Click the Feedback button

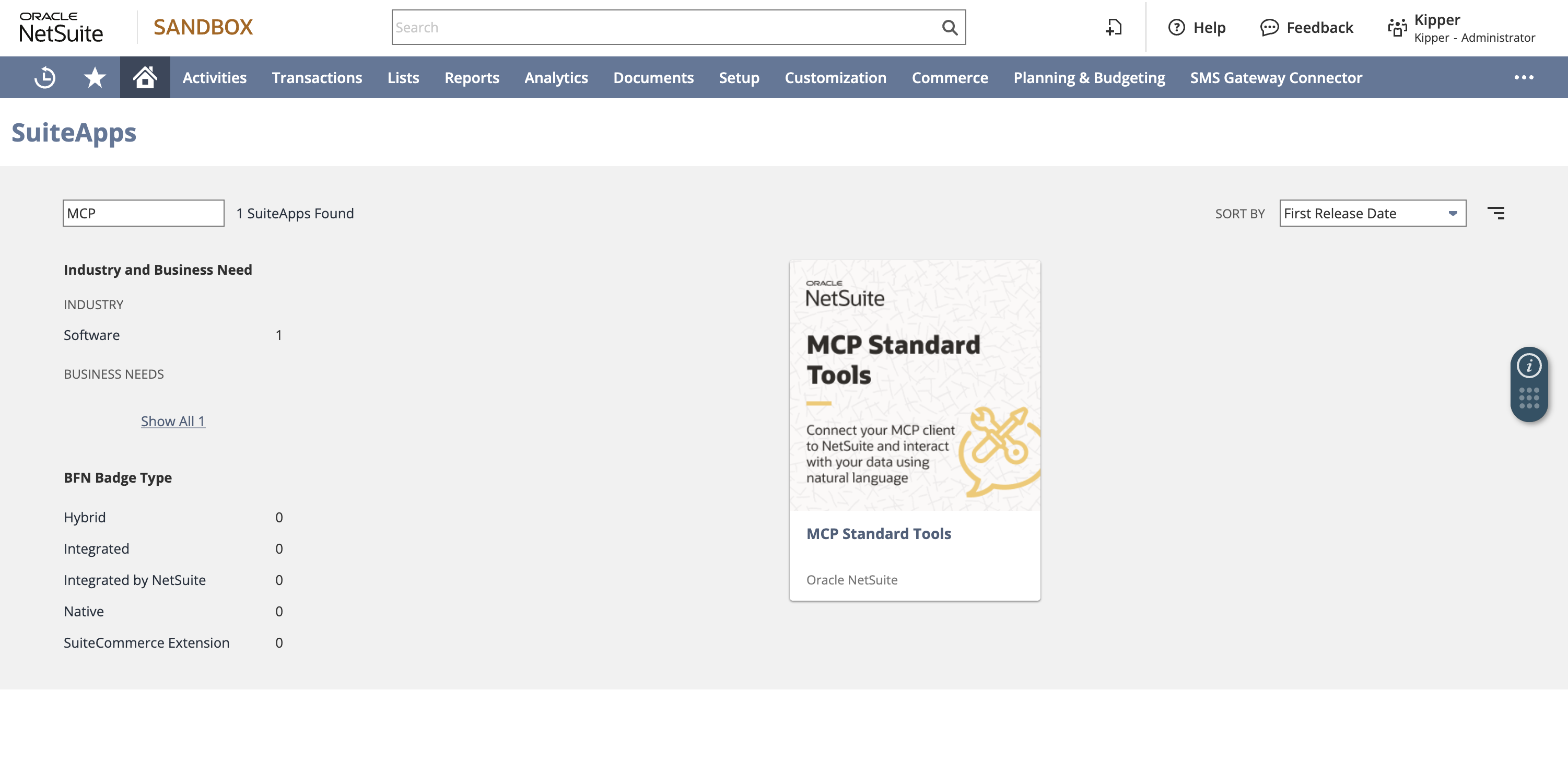pyautogui.click(x=1306, y=27)
